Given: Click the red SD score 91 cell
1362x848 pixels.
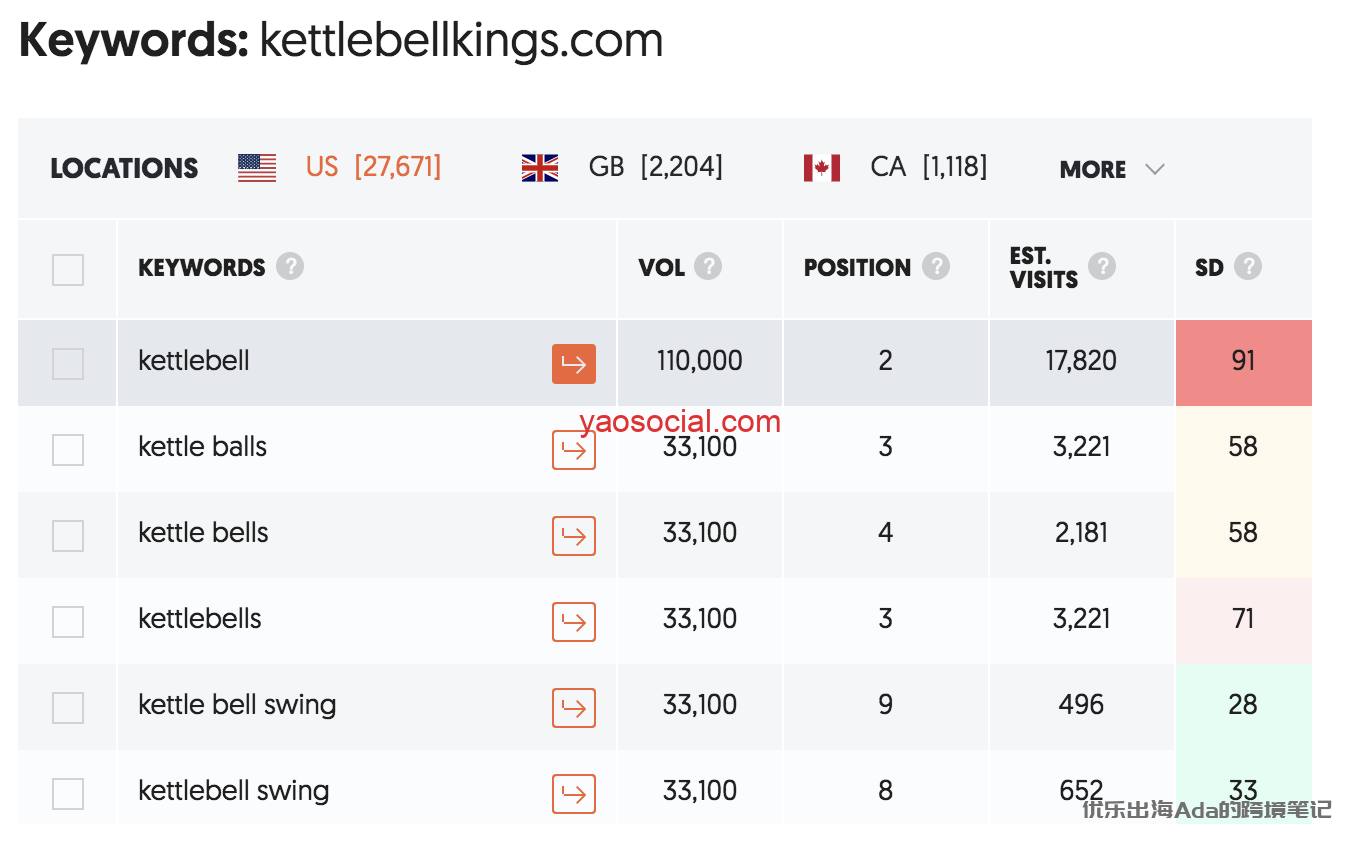Looking at the screenshot, I should tap(1243, 362).
